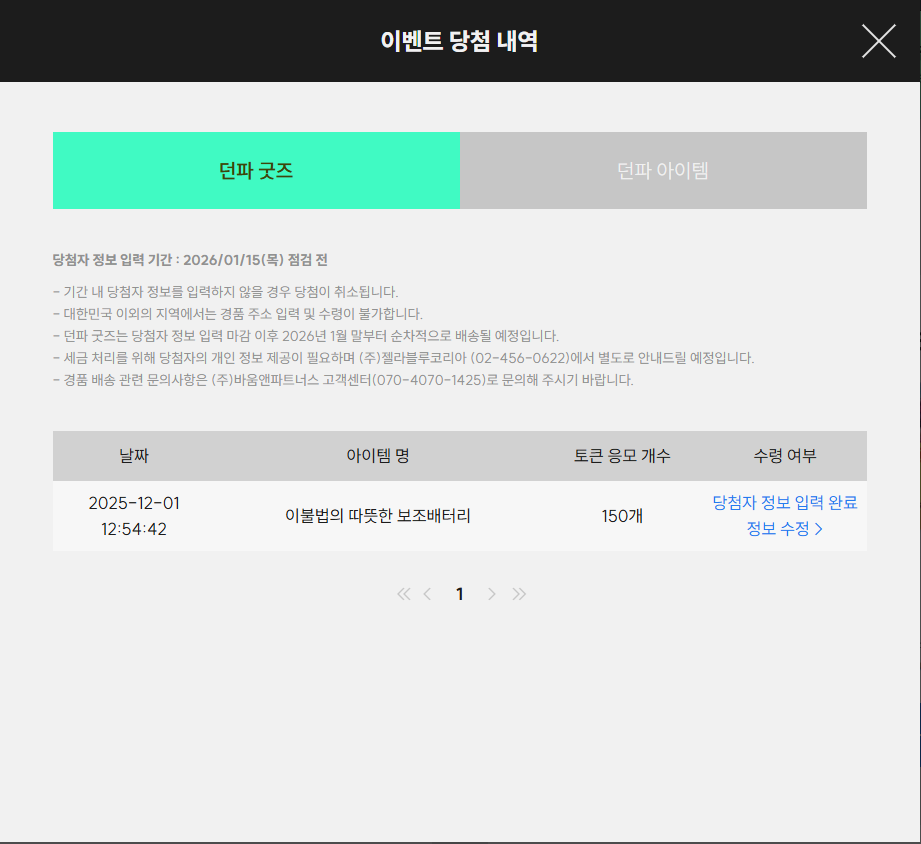Click the 수령 여부 column header

(785, 456)
